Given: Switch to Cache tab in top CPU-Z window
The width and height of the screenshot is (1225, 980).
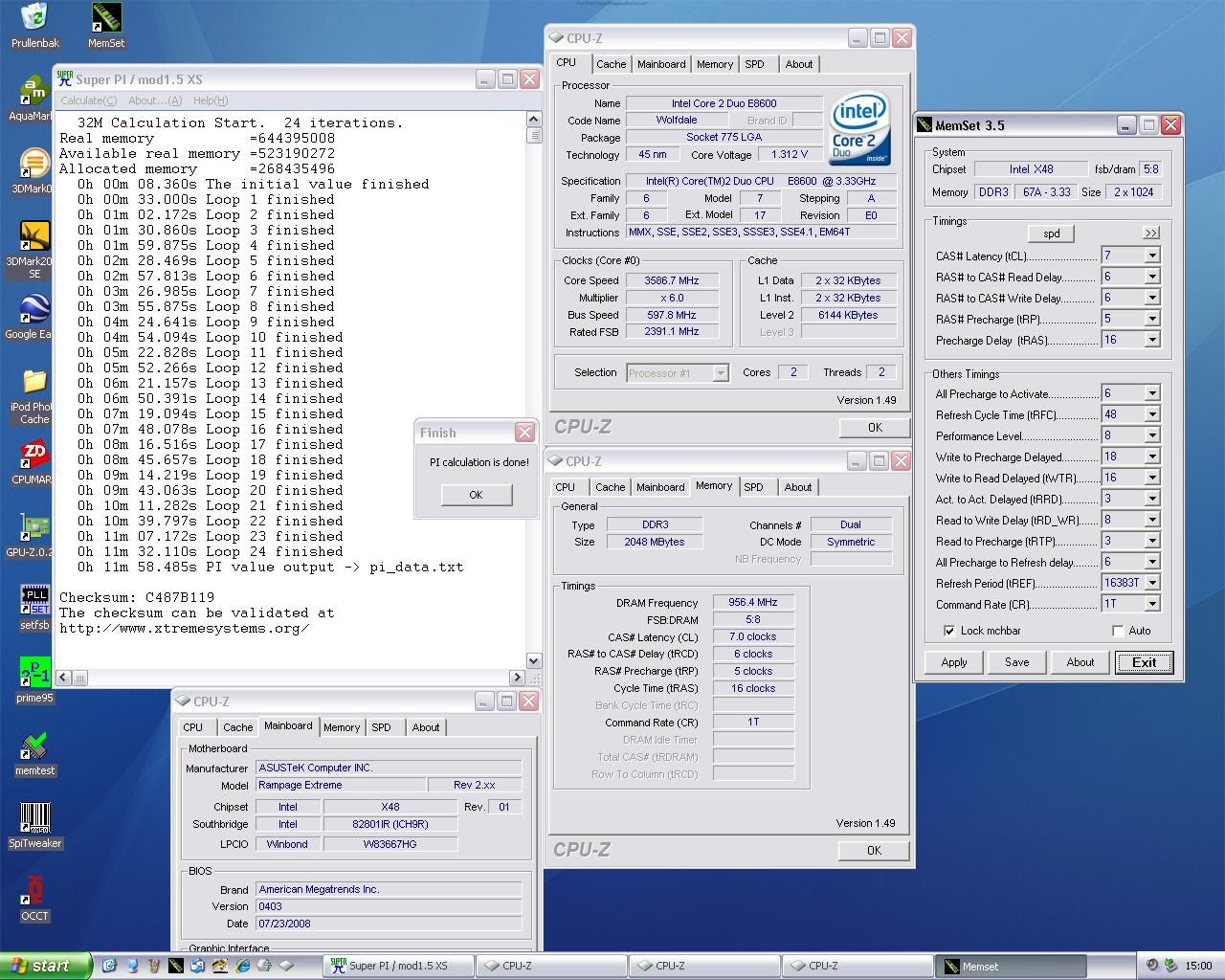Looking at the screenshot, I should click(611, 64).
